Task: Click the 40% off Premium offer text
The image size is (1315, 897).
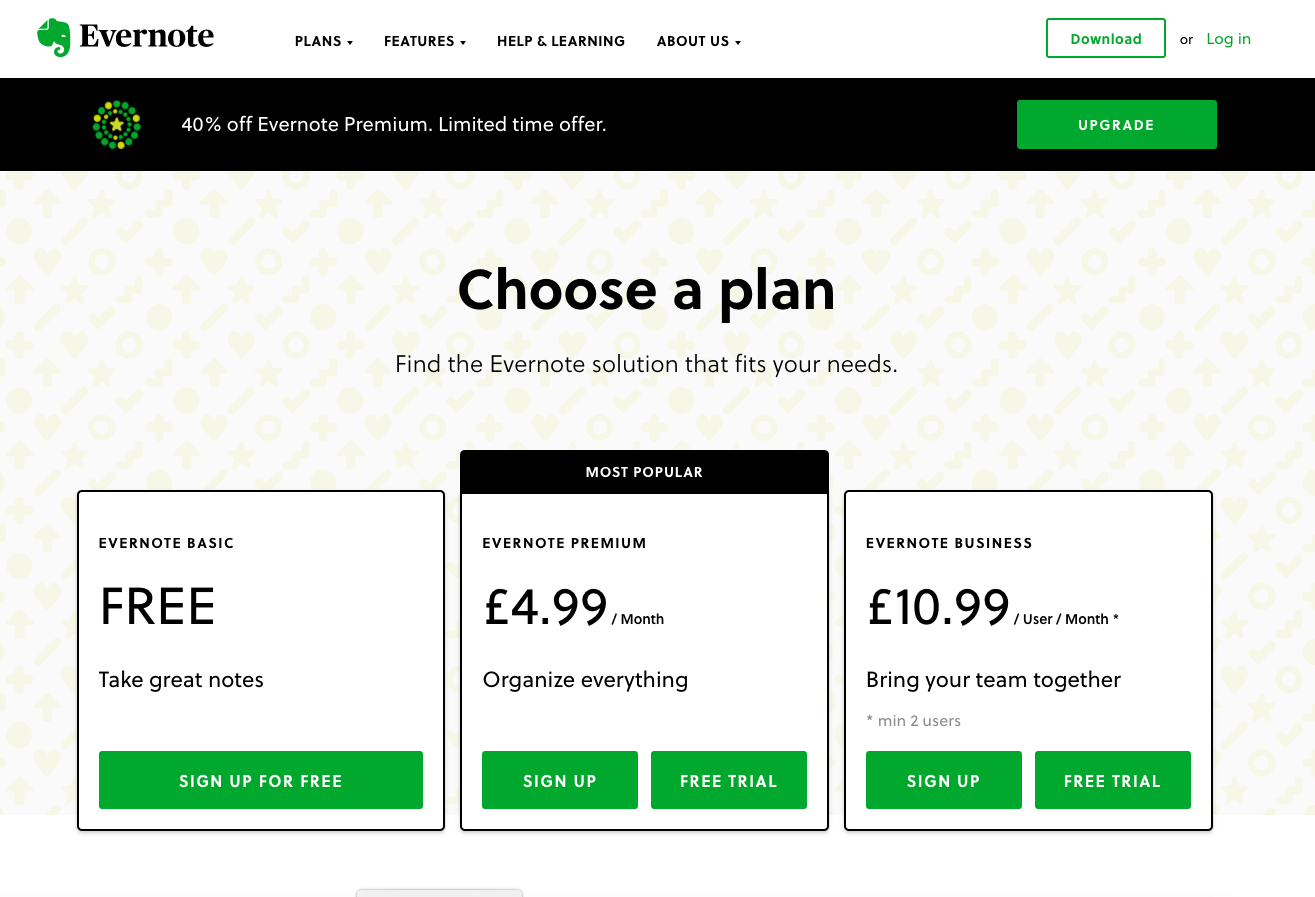Action: click(394, 125)
